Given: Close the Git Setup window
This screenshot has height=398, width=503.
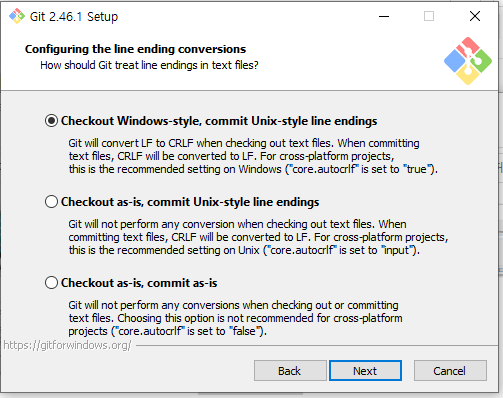Looking at the screenshot, I should (x=475, y=16).
